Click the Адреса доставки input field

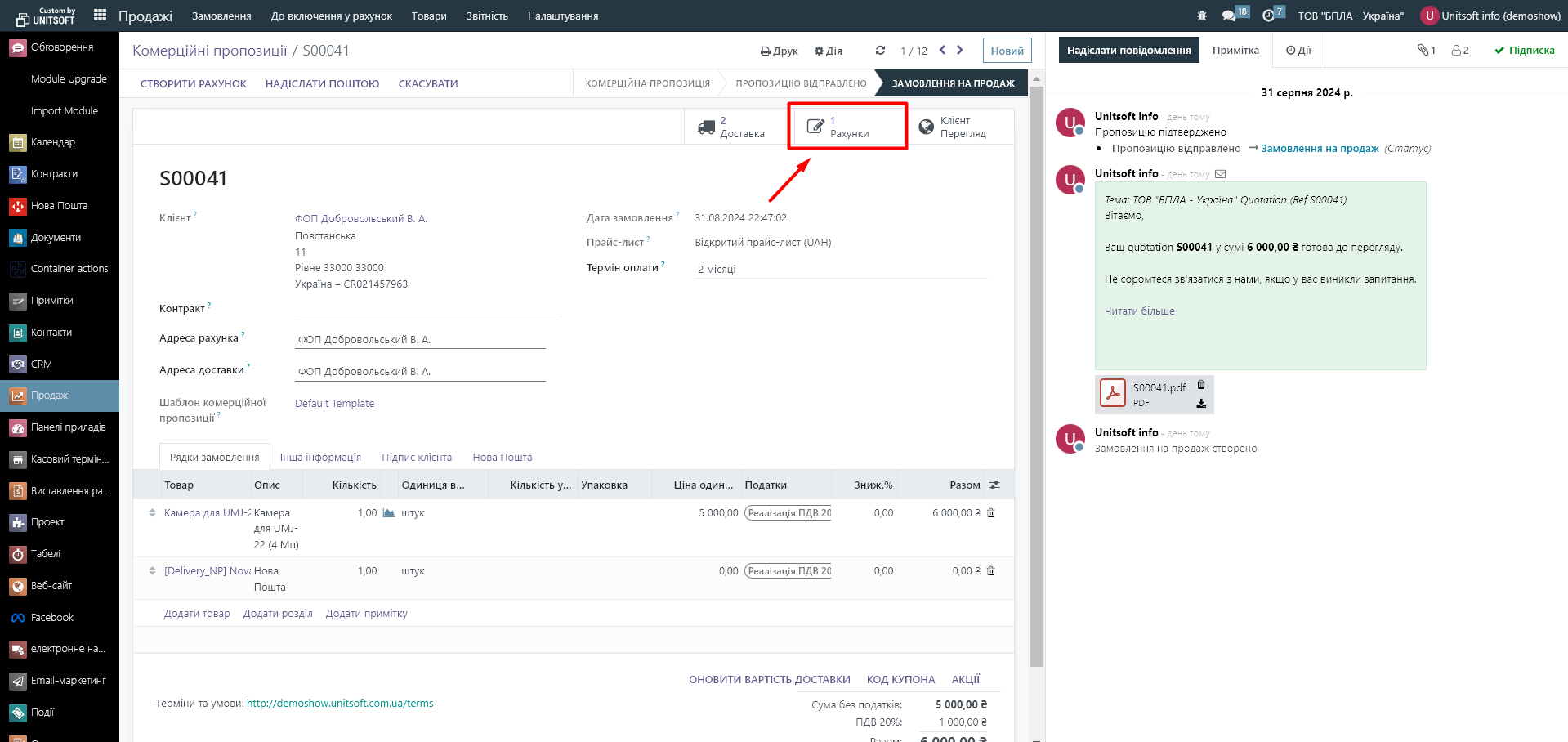pyautogui.click(x=420, y=372)
